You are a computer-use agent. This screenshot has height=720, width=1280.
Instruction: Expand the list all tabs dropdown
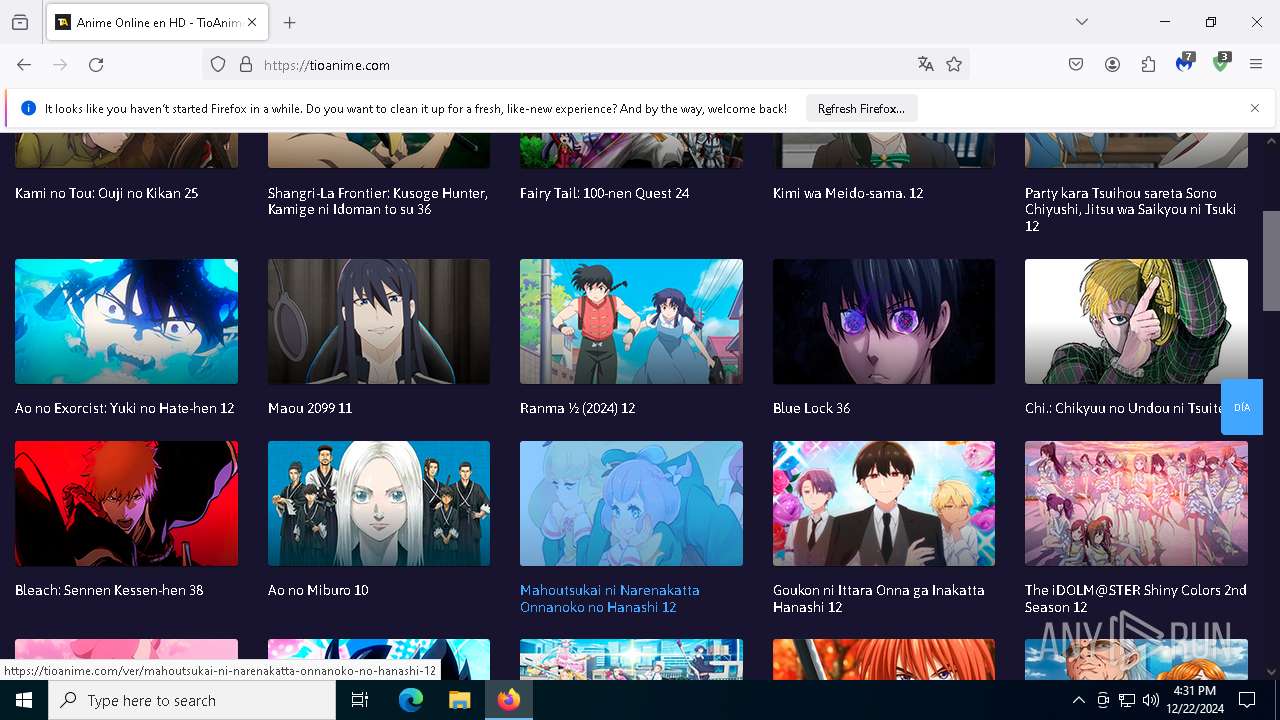[1082, 22]
